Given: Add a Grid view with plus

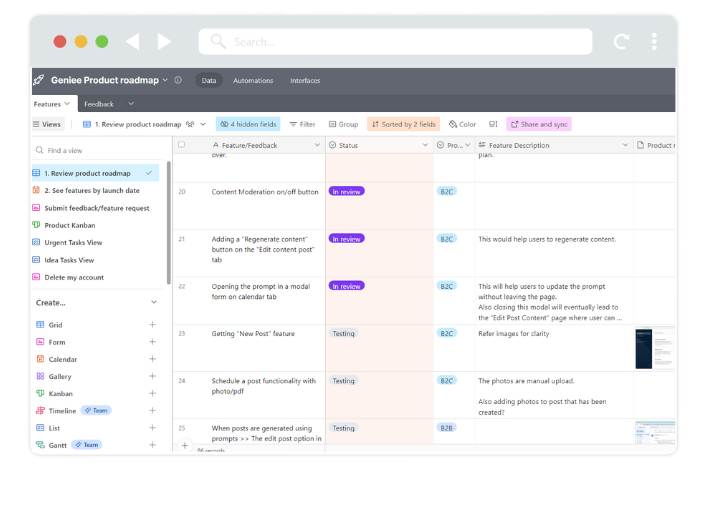Looking at the screenshot, I should point(152,325).
